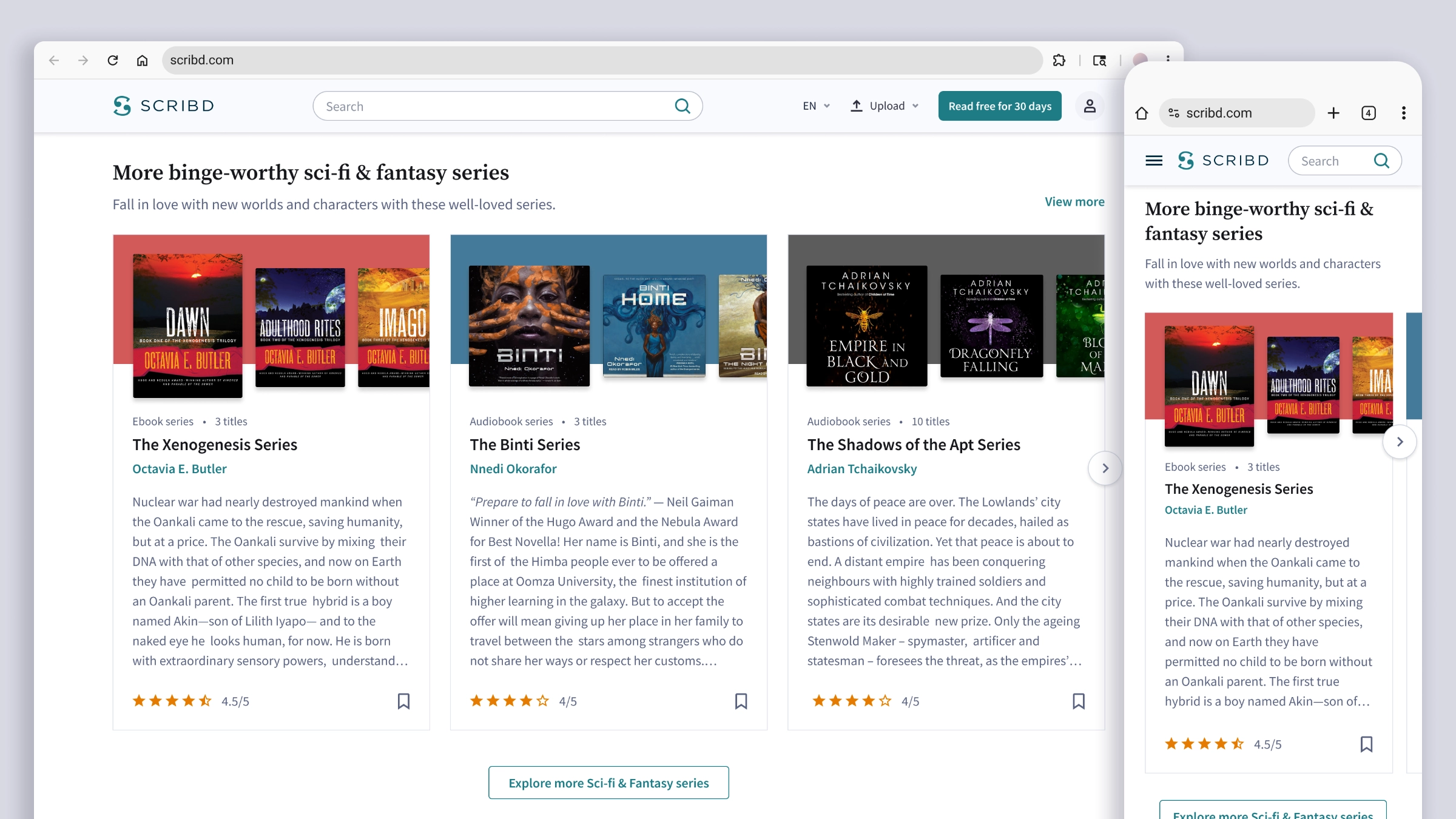Click the Dragonfly Falling cover
The height and width of the screenshot is (819, 1456).
[991, 326]
